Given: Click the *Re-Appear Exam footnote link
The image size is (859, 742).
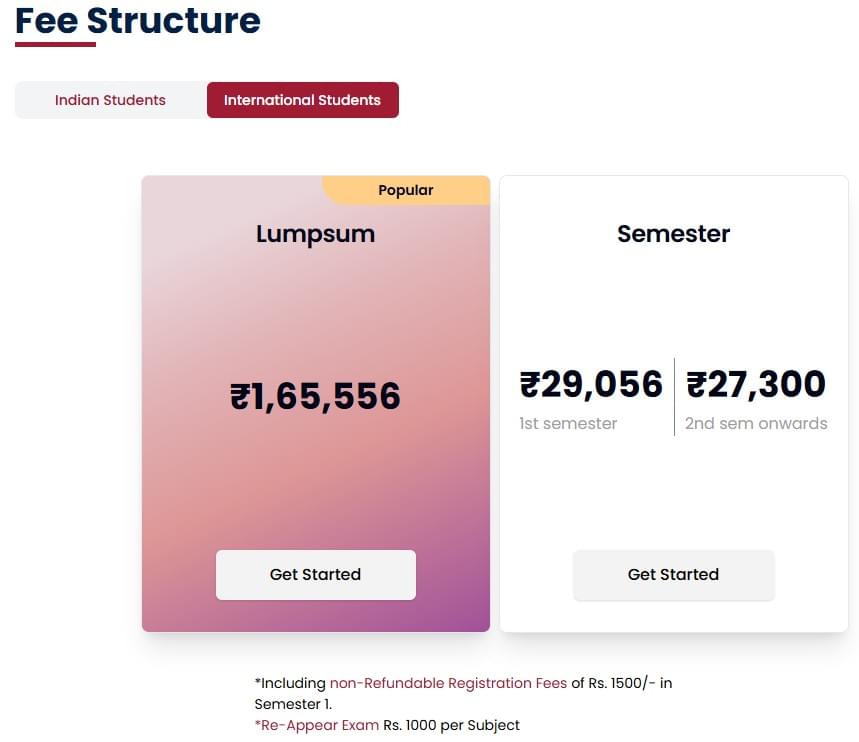Looking at the screenshot, I should [317, 725].
